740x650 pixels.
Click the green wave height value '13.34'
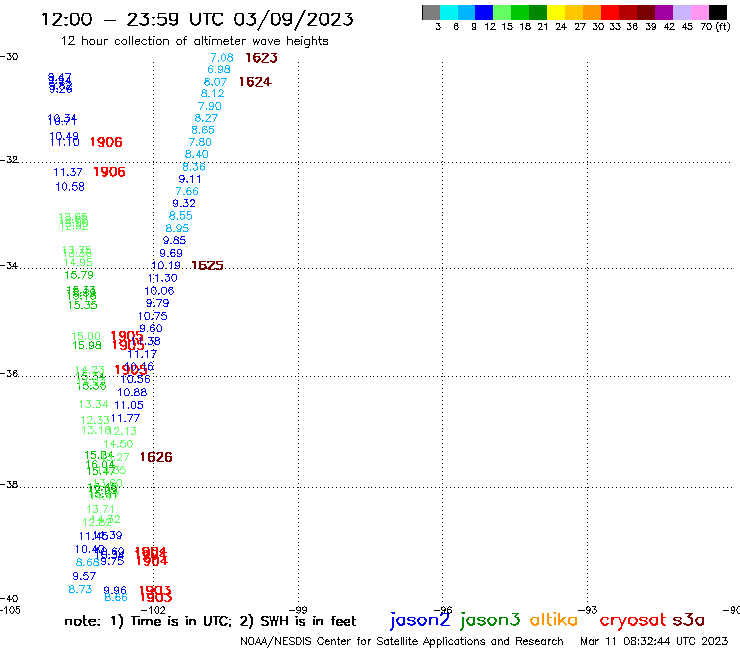93,405
